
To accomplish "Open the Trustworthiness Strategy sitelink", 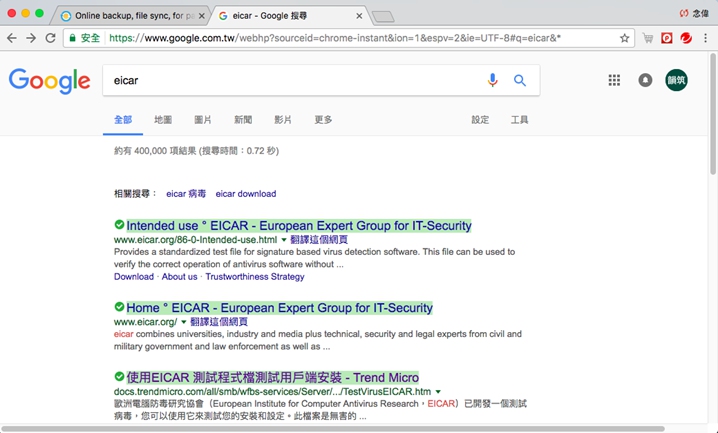I will 255,276.
